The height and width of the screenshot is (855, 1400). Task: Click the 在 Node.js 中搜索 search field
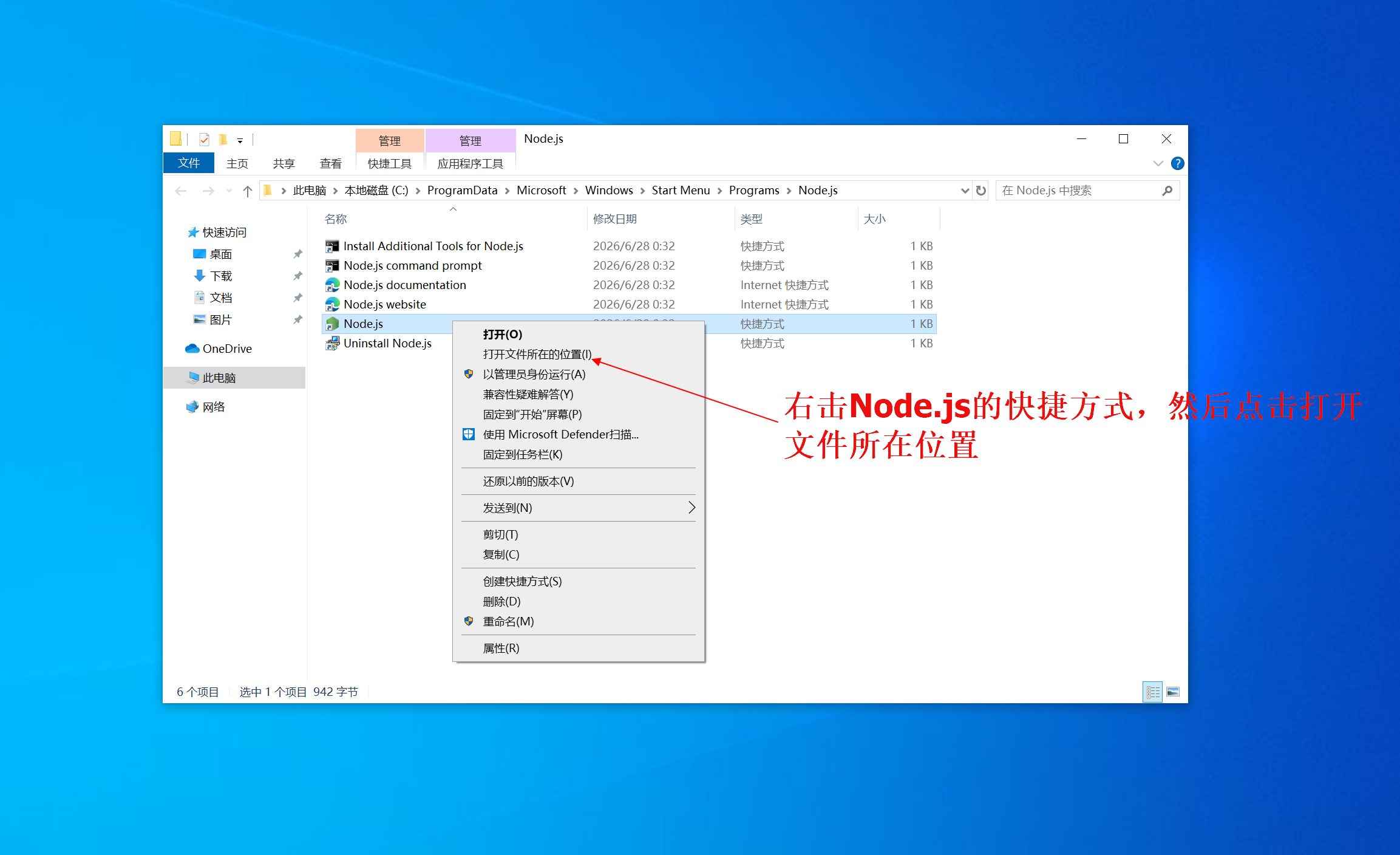[x=1087, y=191]
